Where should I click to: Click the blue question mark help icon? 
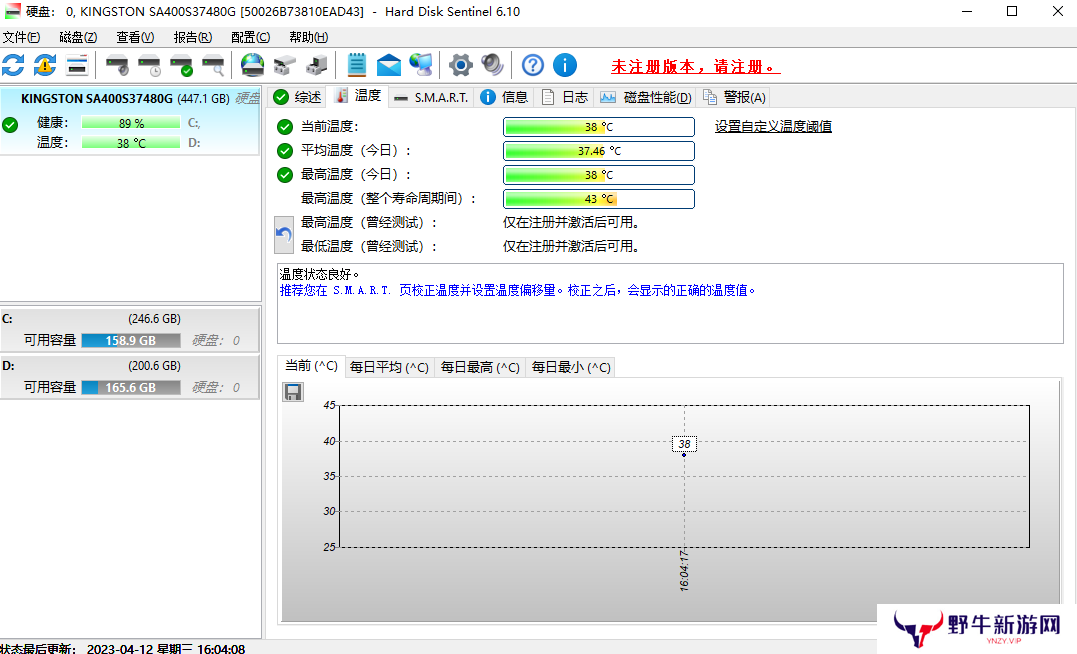tap(532, 65)
